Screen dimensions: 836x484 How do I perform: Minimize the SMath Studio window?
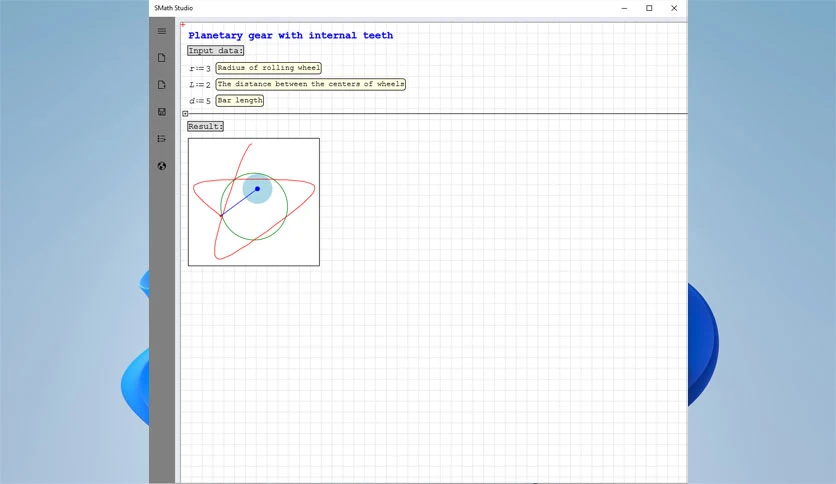624,8
